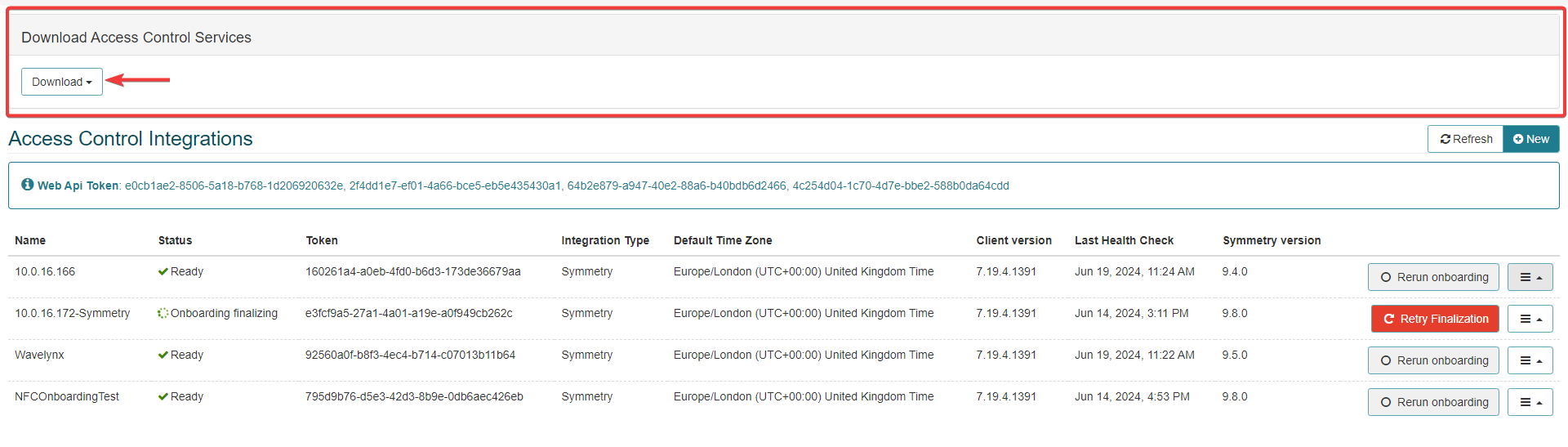The height and width of the screenshot is (447, 1568).
Task: Click the Ready checkmark icon for 10.0.16.166
Action: pyautogui.click(x=163, y=272)
